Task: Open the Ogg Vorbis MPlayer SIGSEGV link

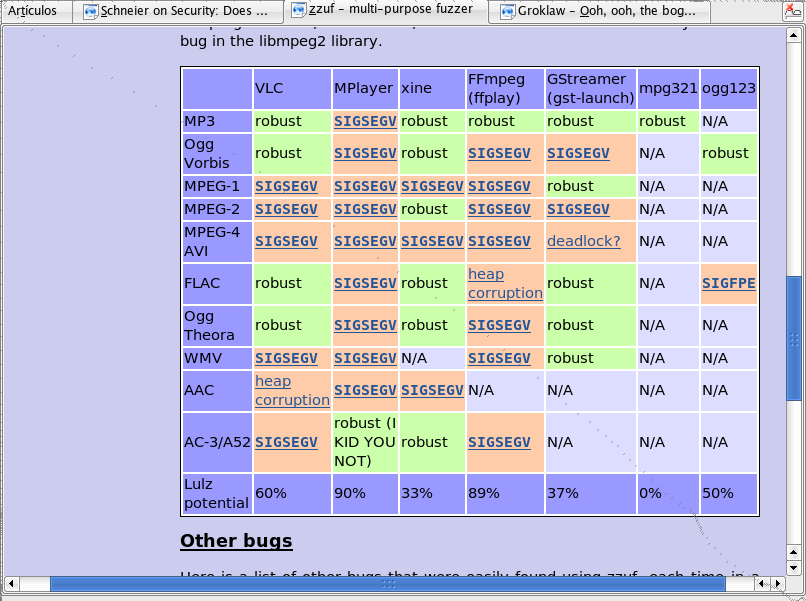Action: coord(365,153)
